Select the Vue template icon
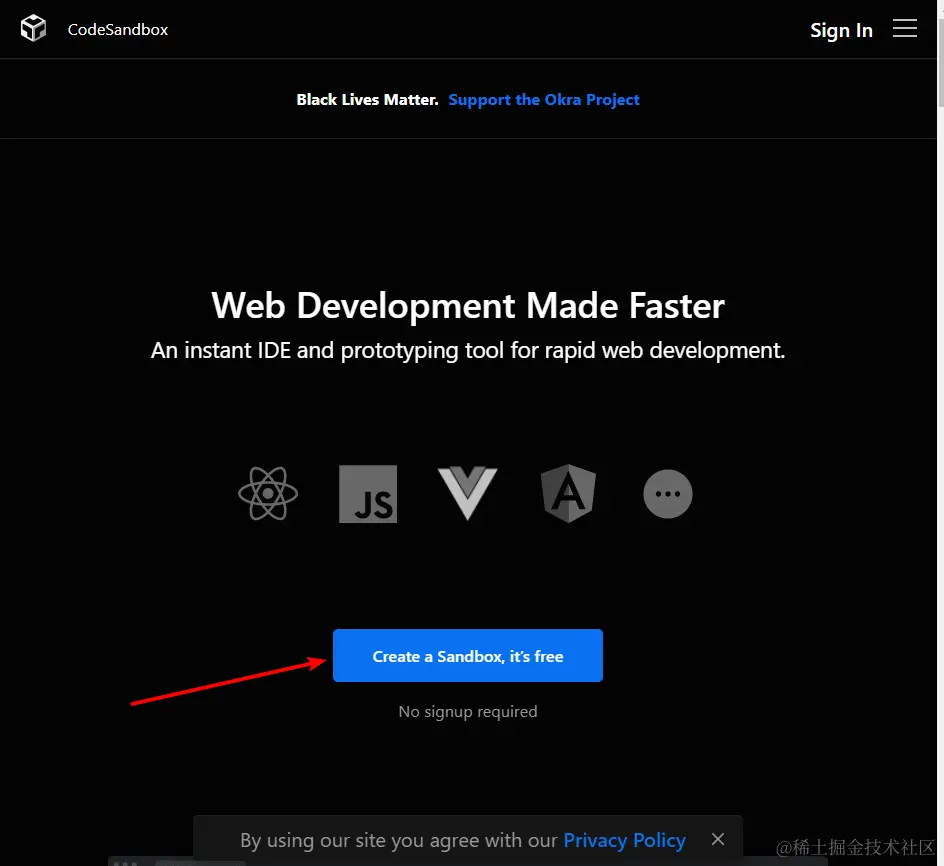The image size is (944, 866). click(x=468, y=493)
